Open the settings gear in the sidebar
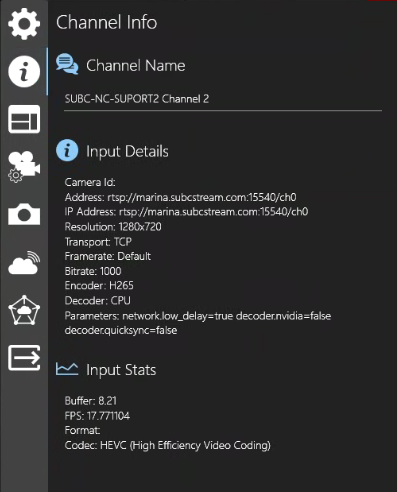398x492 pixels. [24, 24]
